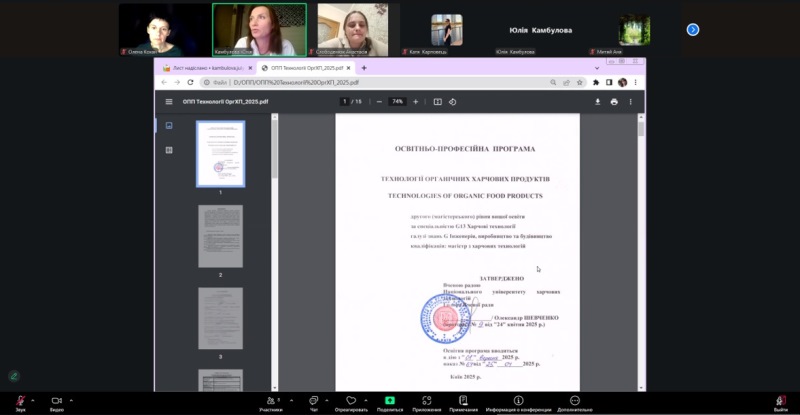Toggle the PDF sidebar menu button
This screenshot has width=800, height=415.
[169, 101]
